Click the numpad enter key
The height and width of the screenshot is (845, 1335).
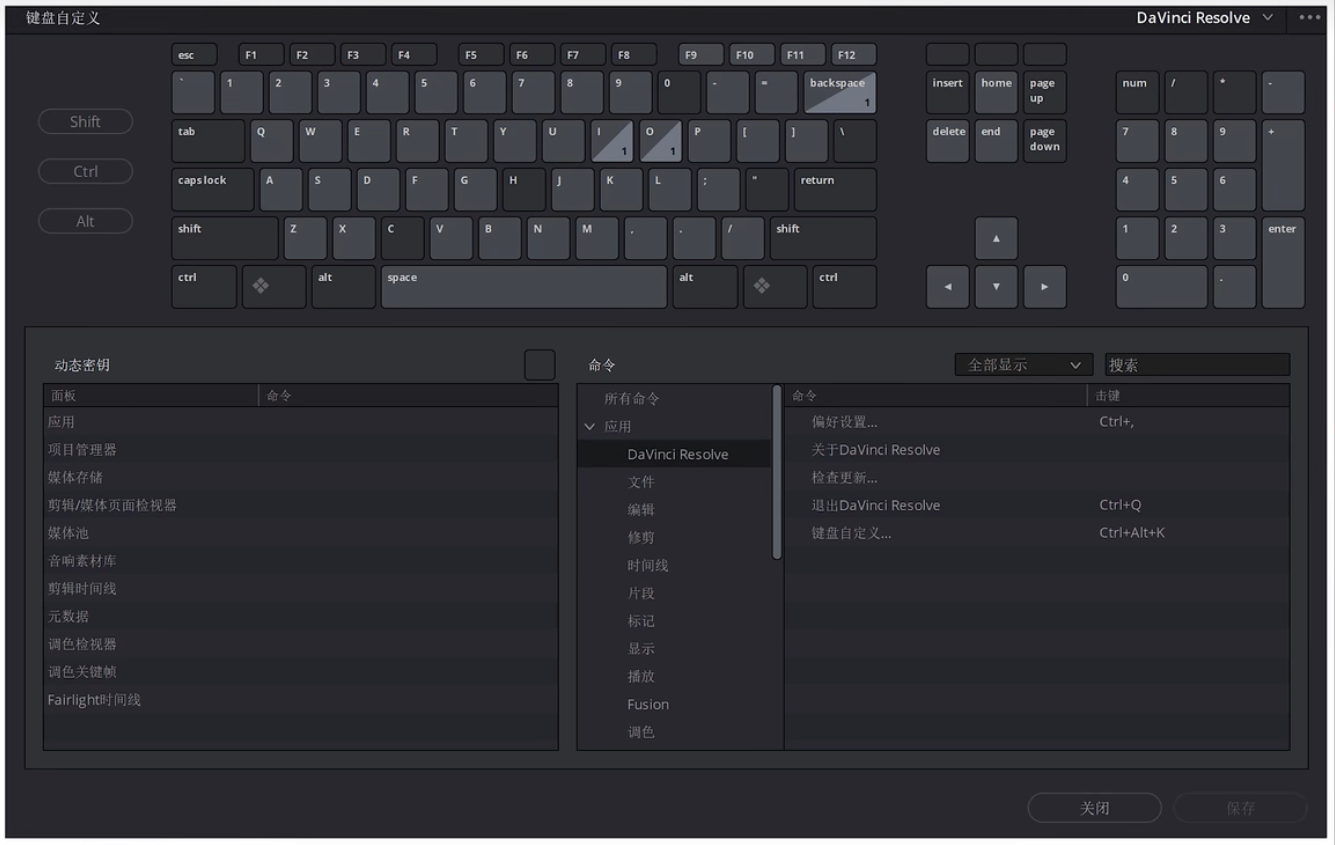pyautogui.click(x=1283, y=262)
